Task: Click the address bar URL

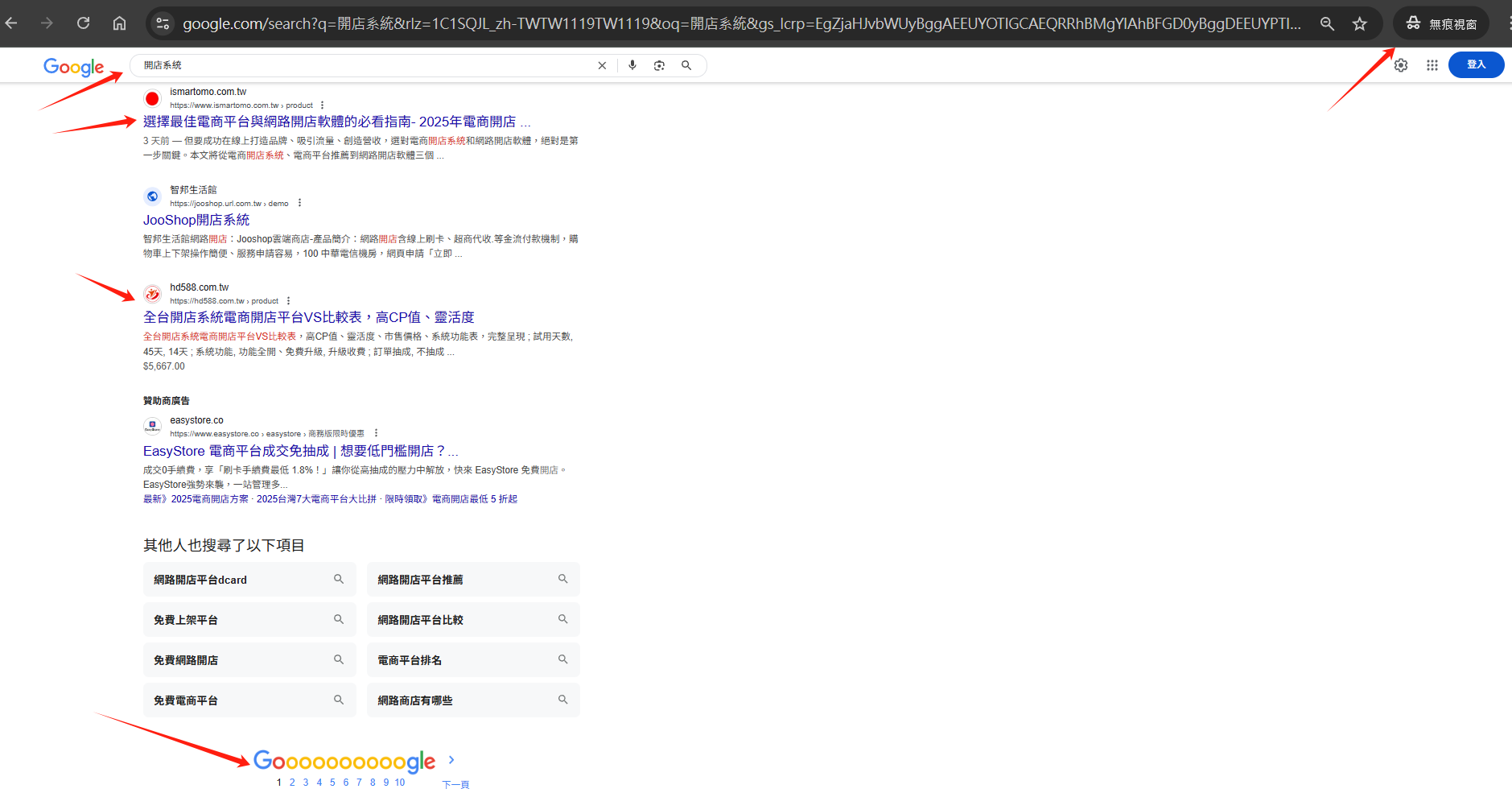Action: coord(740,23)
